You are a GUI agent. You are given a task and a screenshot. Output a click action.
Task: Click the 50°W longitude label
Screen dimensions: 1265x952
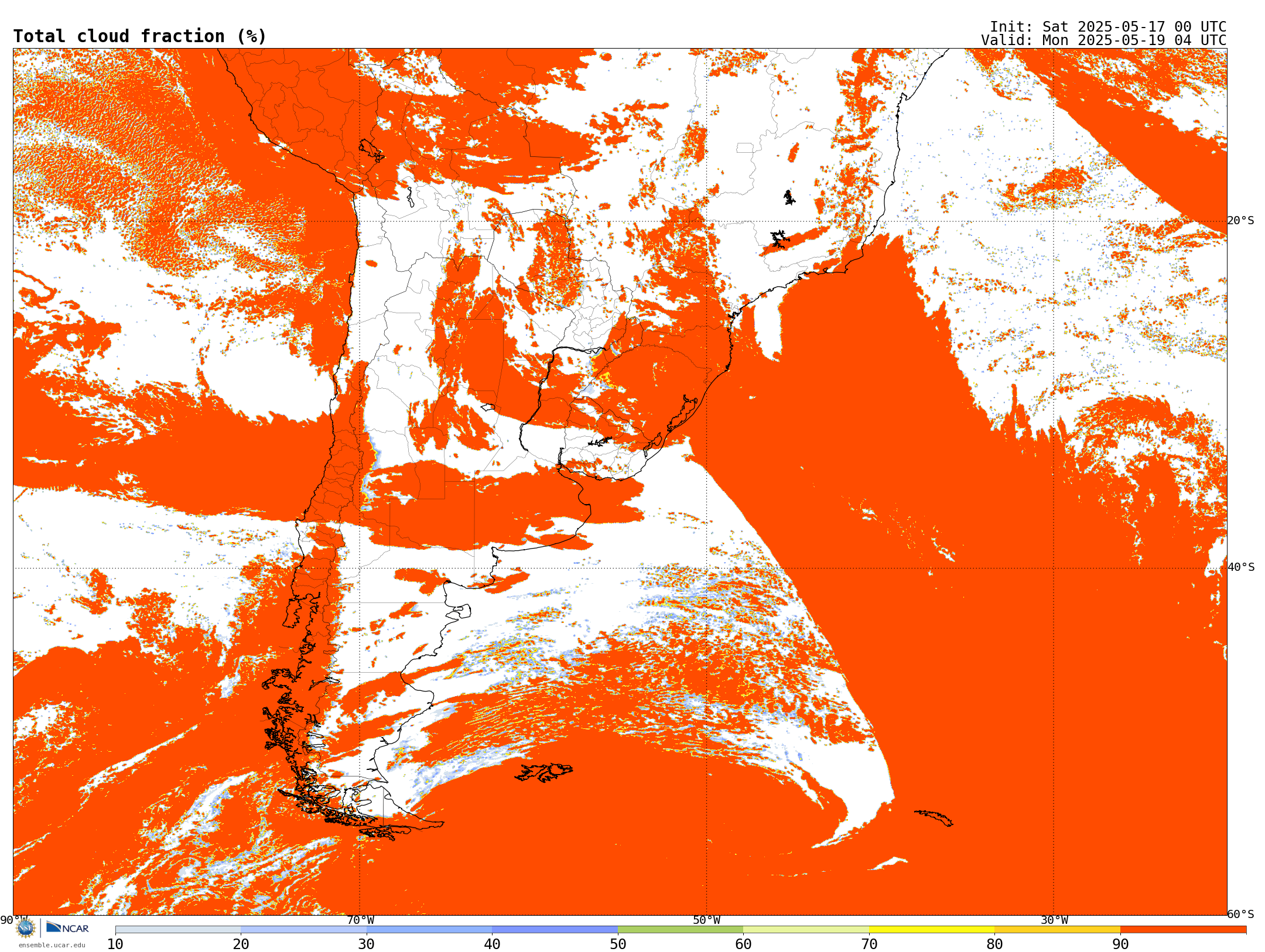707,920
